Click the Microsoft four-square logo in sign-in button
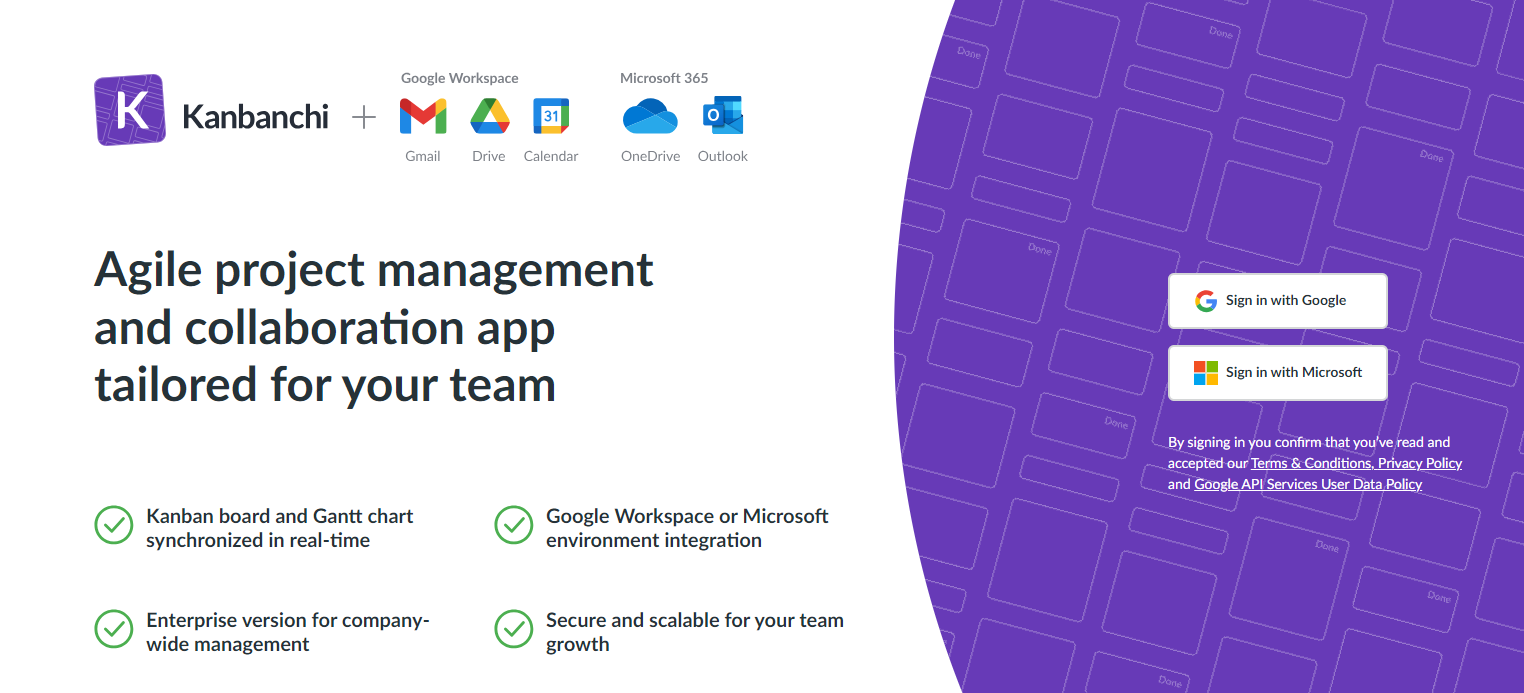Screen dimensions: 1524x693 click(x=1206, y=373)
